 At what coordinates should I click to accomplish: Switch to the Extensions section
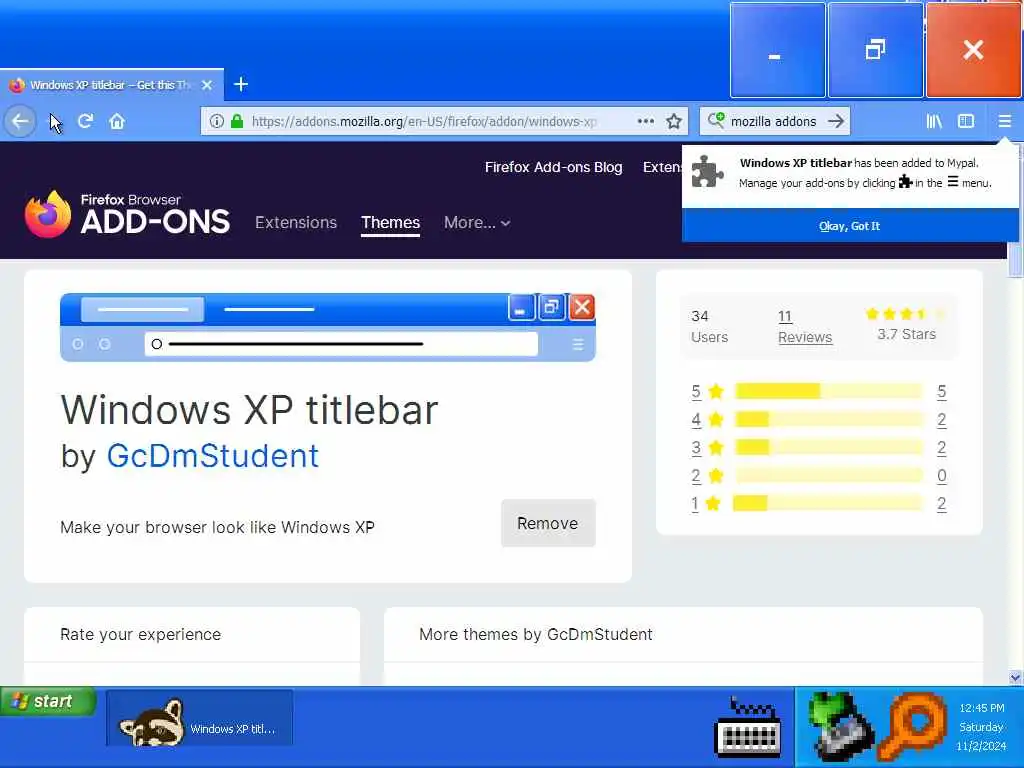pos(296,223)
